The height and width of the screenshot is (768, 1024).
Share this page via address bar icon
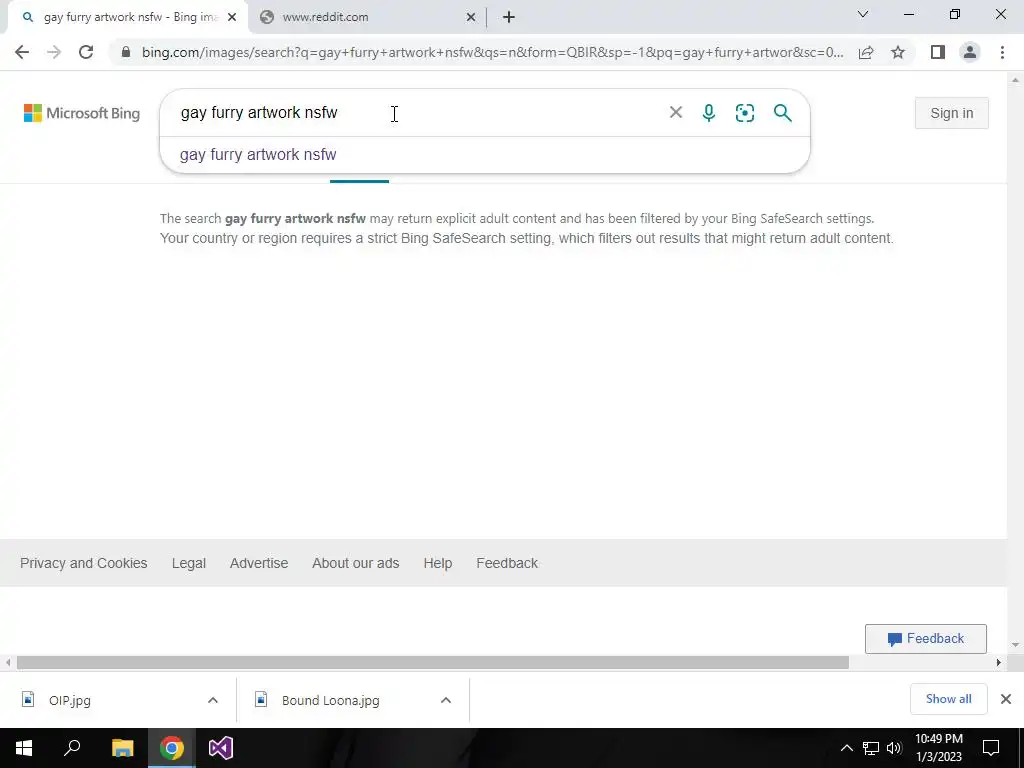tap(866, 52)
